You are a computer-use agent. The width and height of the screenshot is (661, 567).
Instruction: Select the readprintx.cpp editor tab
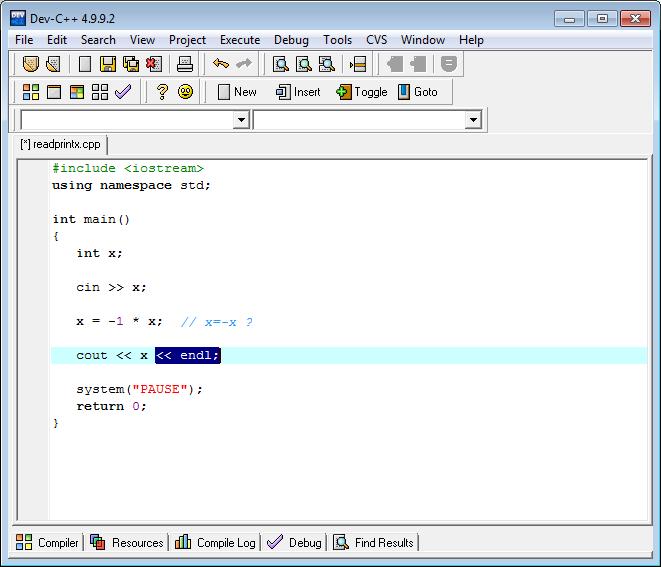coord(60,144)
